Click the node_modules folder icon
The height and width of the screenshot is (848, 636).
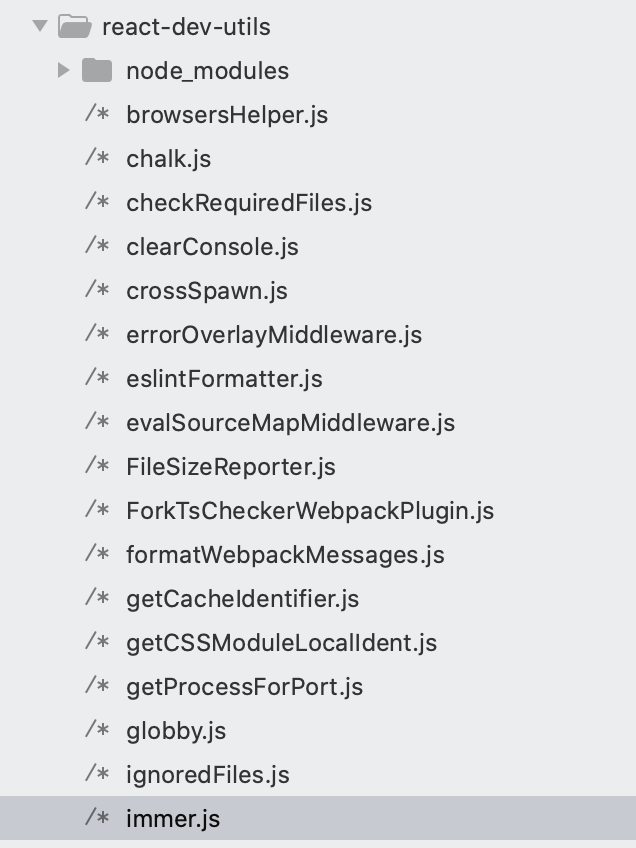(x=97, y=70)
